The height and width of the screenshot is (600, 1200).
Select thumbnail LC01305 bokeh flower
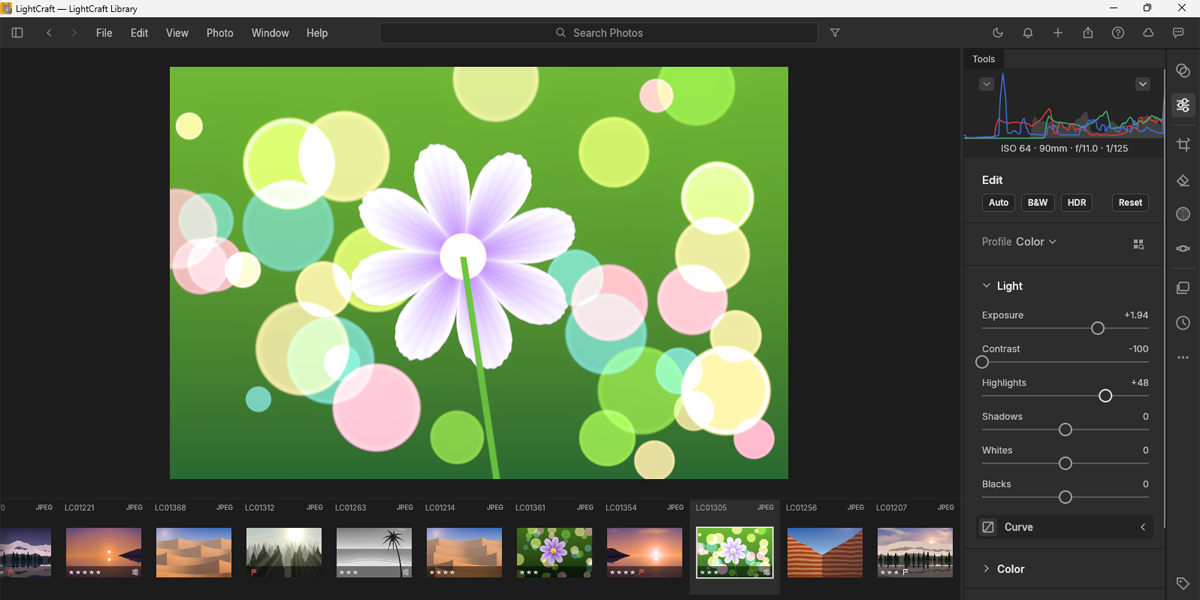(735, 553)
